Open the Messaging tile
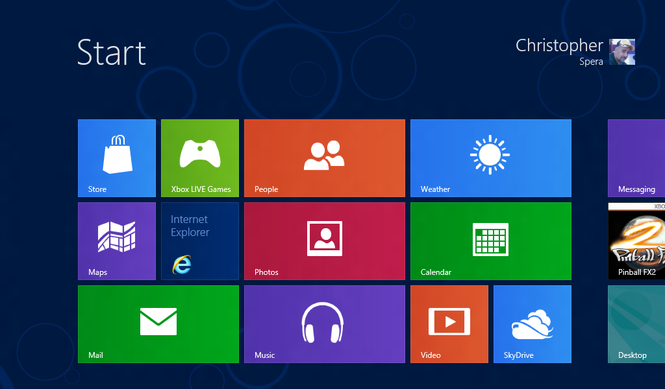 (x=636, y=158)
